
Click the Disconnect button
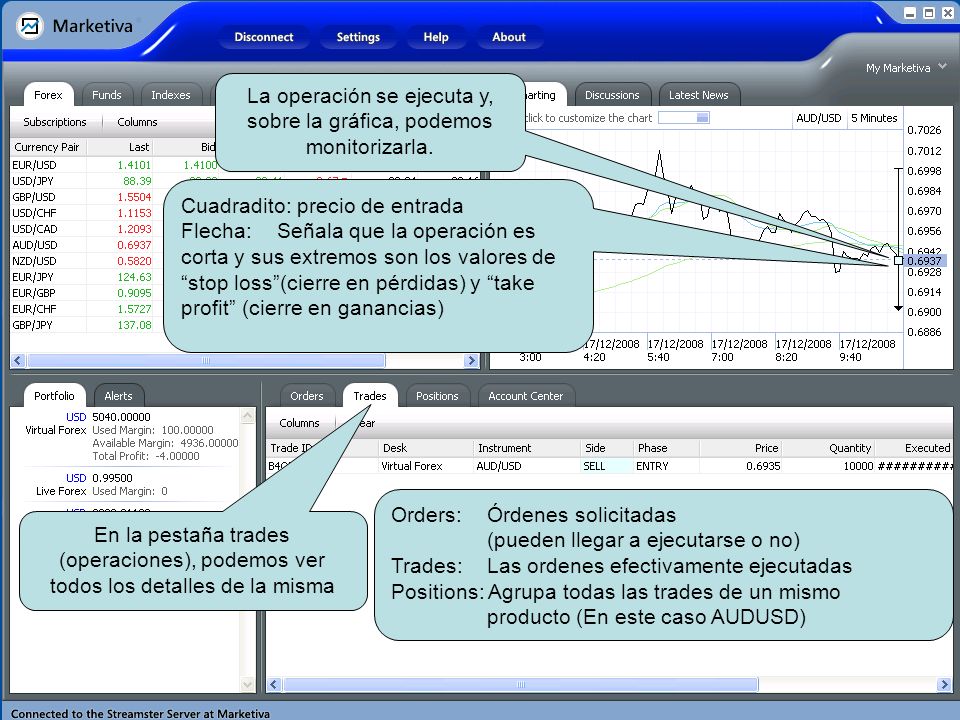tap(264, 37)
